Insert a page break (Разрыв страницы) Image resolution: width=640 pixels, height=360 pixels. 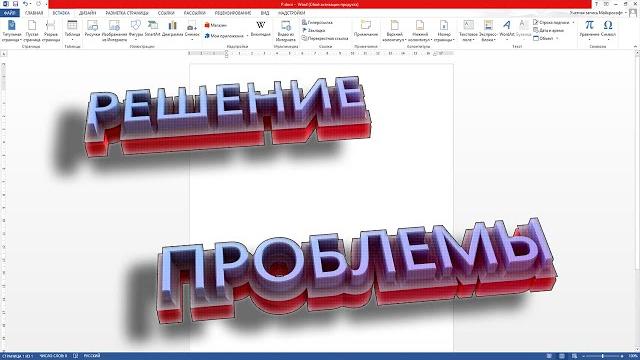point(51,31)
